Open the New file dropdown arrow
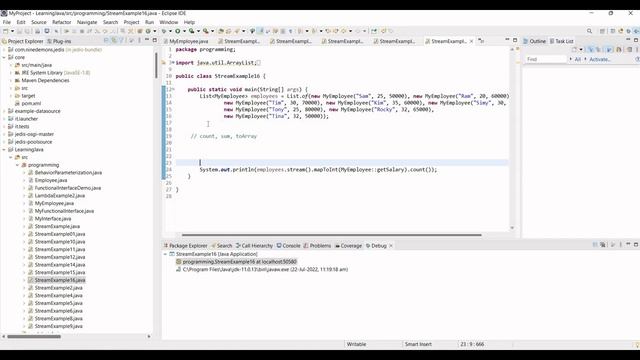The image size is (640, 360). pos(12,31)
